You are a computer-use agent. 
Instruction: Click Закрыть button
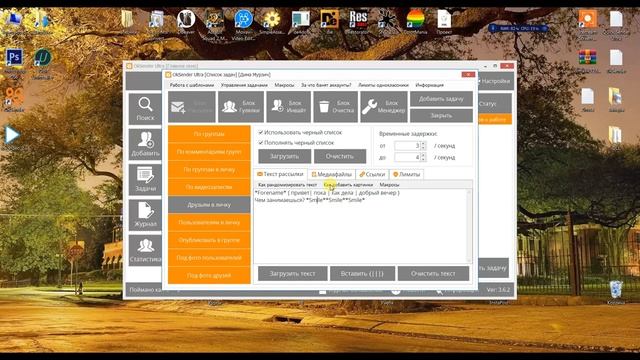[441, 116]
